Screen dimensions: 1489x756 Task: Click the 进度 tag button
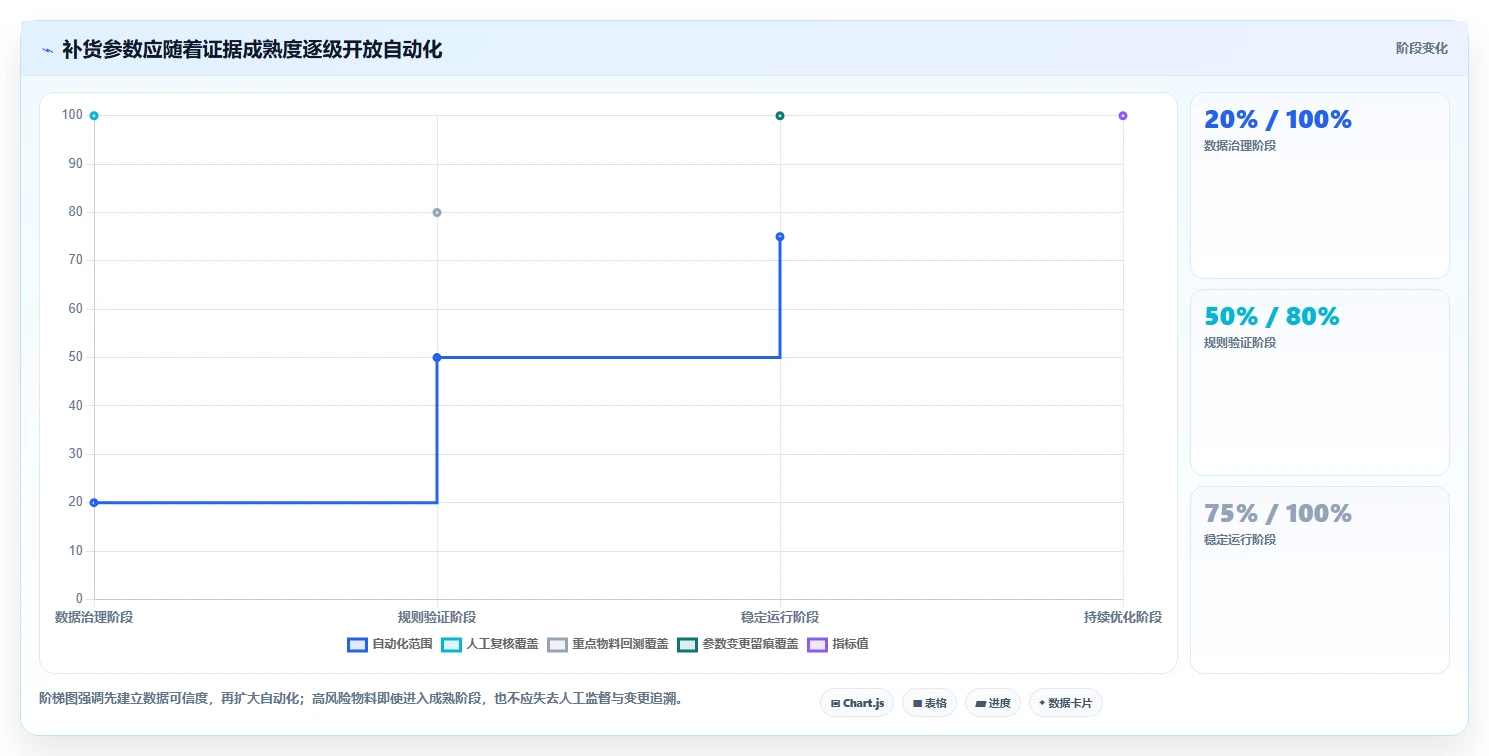992,703
